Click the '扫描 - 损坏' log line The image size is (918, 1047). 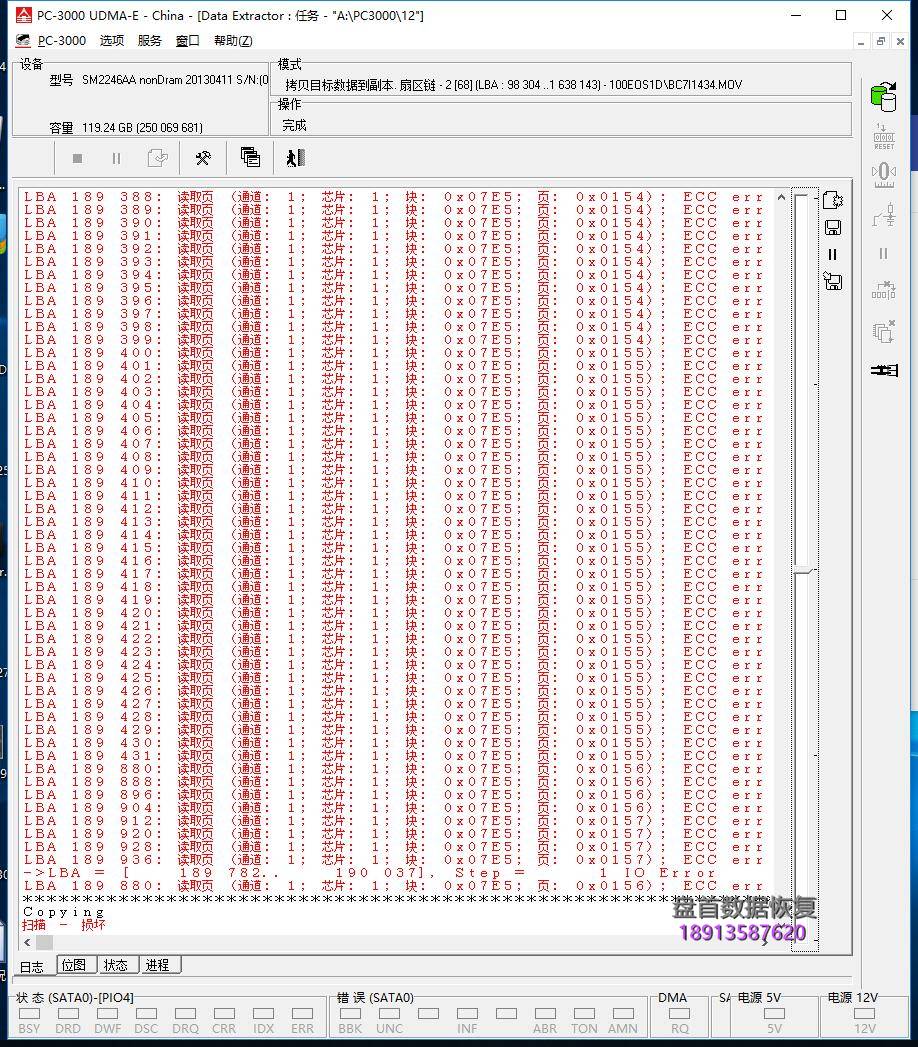[x=63, y=925]
